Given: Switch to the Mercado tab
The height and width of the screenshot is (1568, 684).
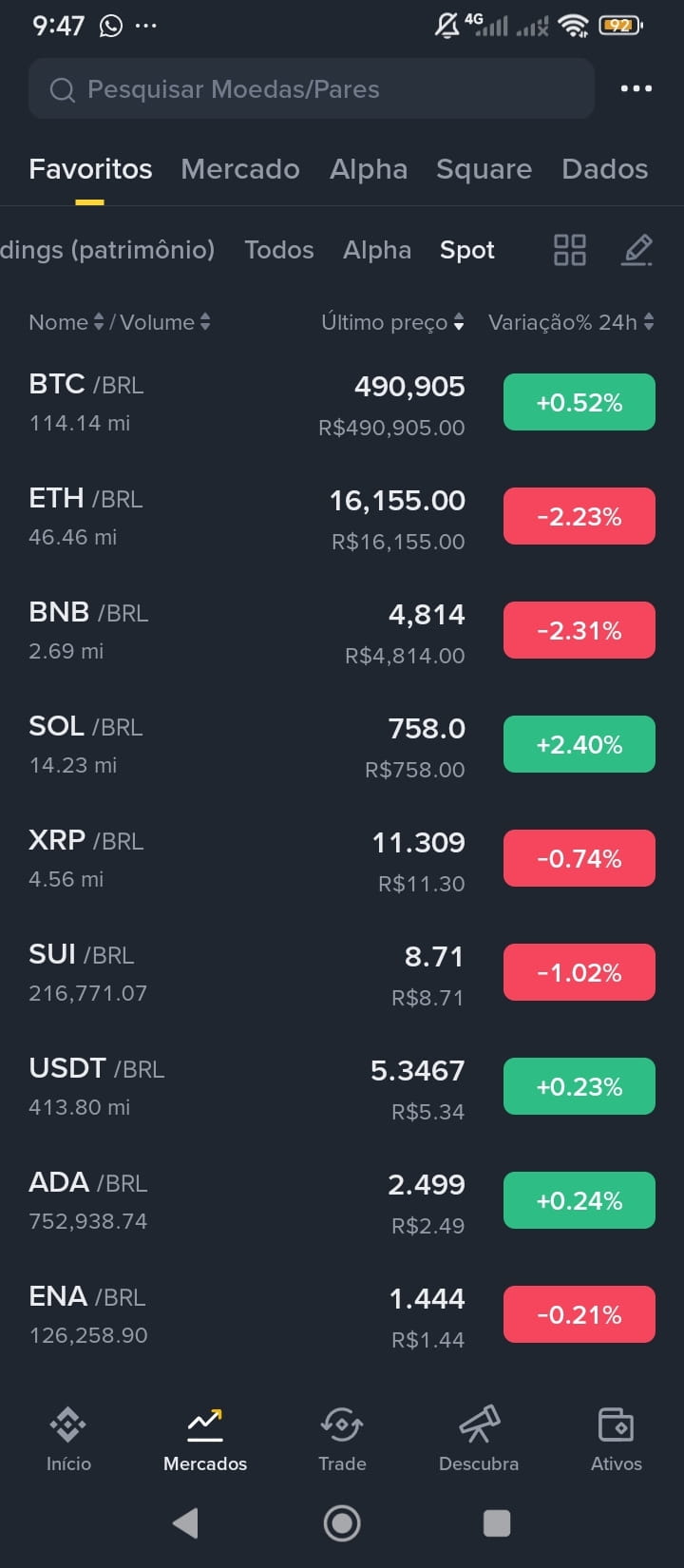Looking at the screenshot, I should tap(240, 169).
